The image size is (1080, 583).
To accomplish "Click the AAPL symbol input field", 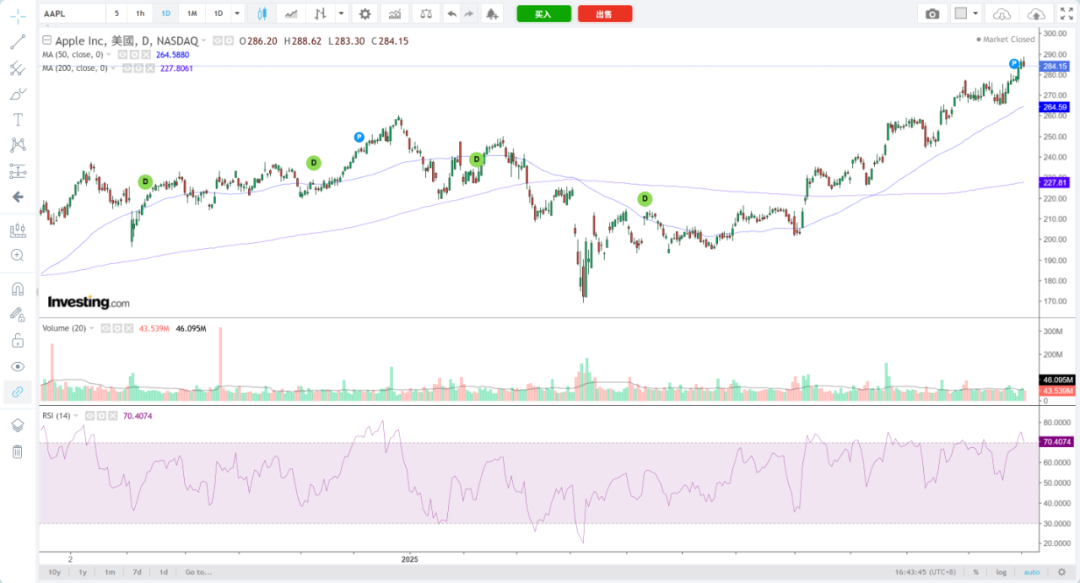I will (x=72, y=14).
